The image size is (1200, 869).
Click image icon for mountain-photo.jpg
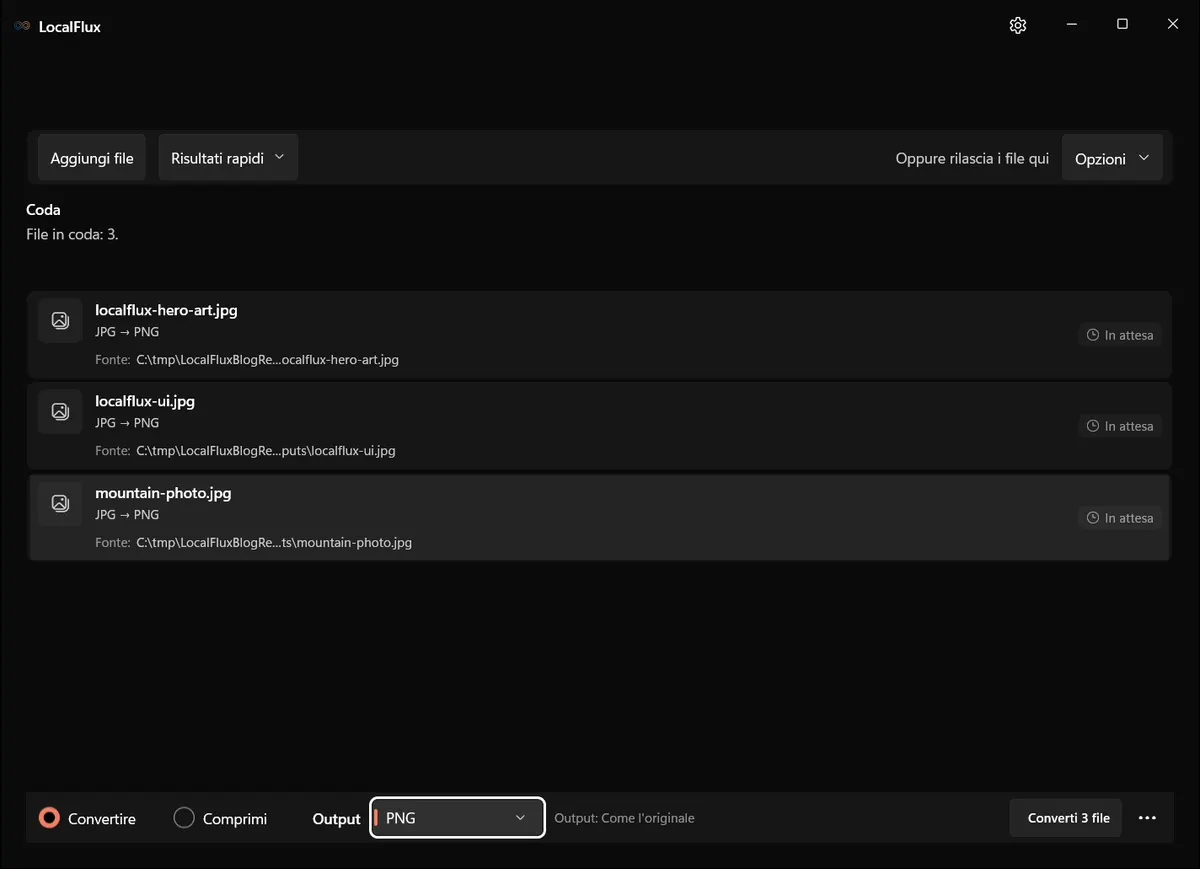coord(60,503)
